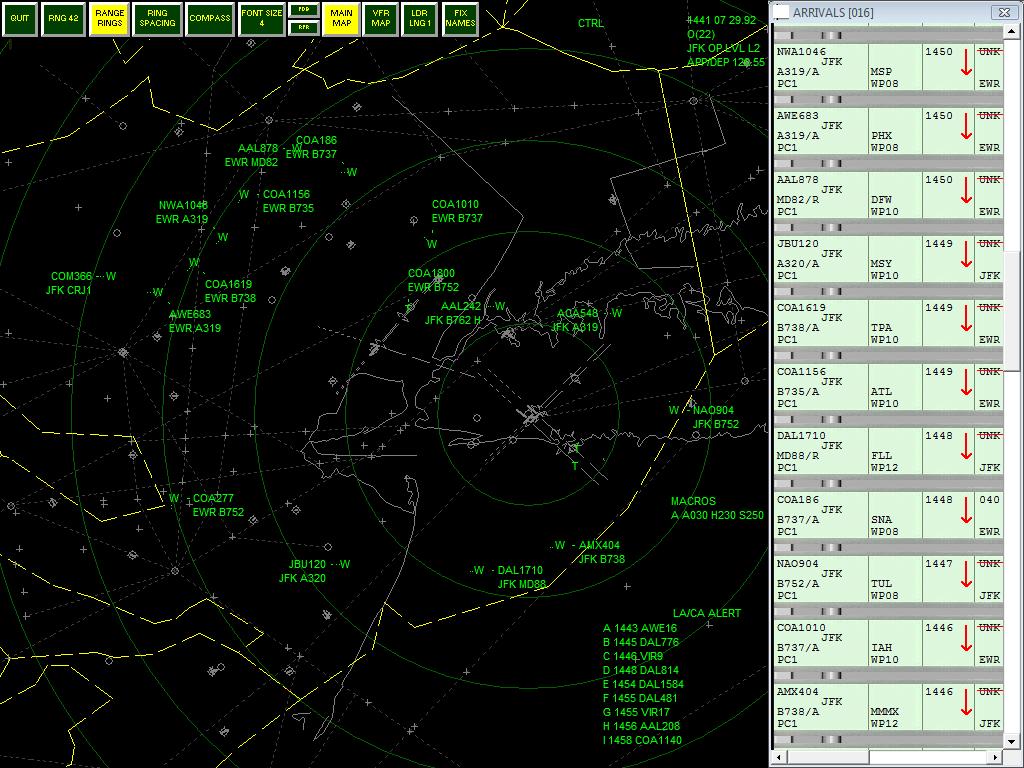
Task: Click the ARRIVALS scroll up arrow
Action: 1013,31
